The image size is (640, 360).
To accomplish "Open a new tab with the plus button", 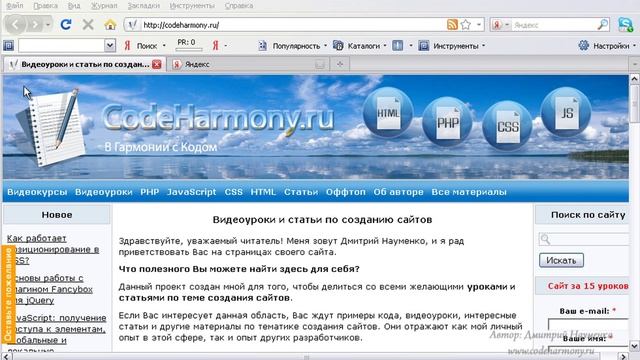I will pos(340,64).
